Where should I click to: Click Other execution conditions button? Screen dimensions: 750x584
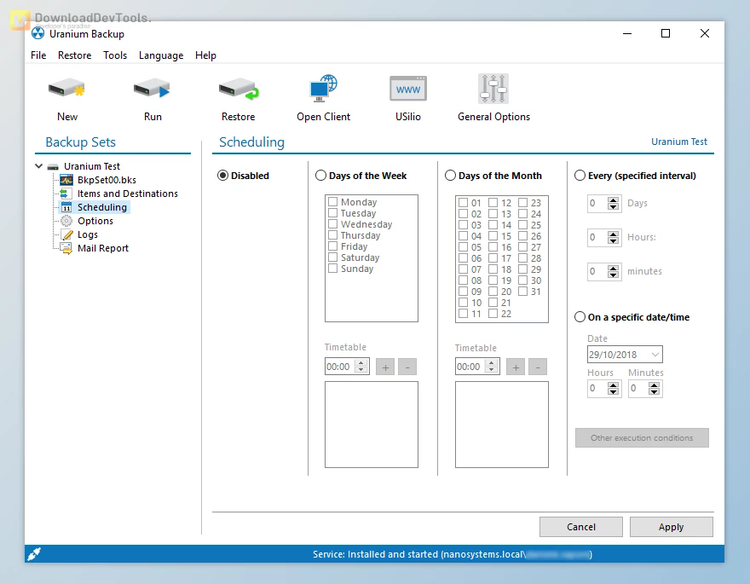pos(641,438)
